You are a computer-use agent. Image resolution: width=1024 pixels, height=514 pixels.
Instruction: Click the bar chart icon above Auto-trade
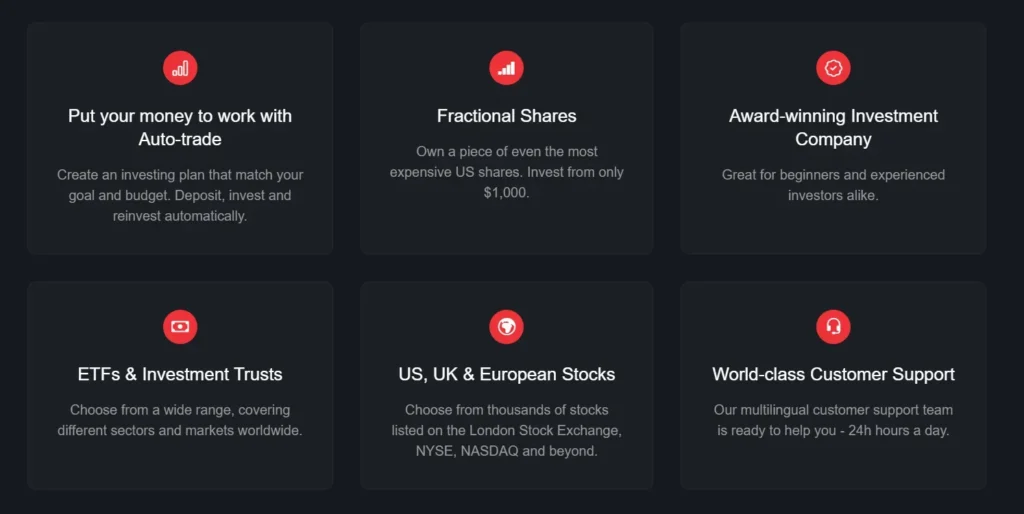tap(180, 68)
